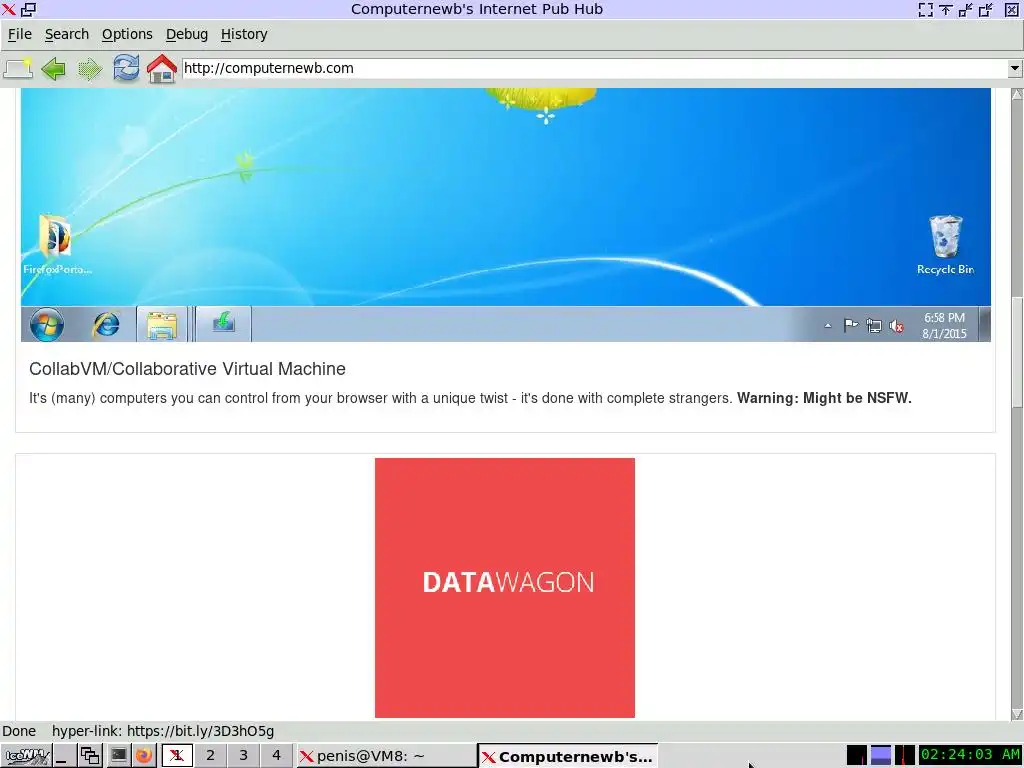Open the Search menu
Image resolution: width=1024 pixels, height=768 pixels.
(67, 34)
